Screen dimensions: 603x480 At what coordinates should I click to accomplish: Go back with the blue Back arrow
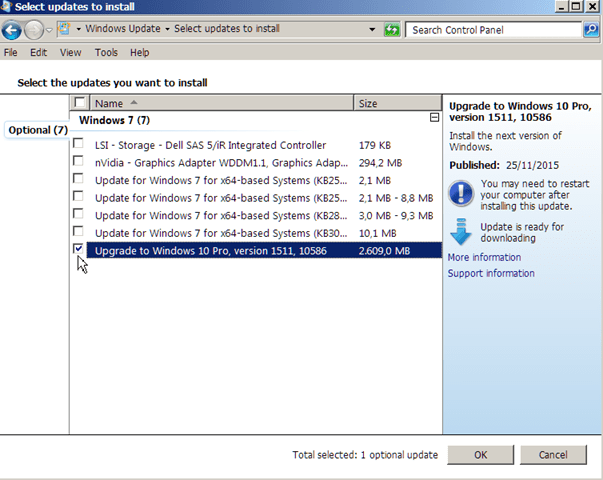[x=11, y=30]
